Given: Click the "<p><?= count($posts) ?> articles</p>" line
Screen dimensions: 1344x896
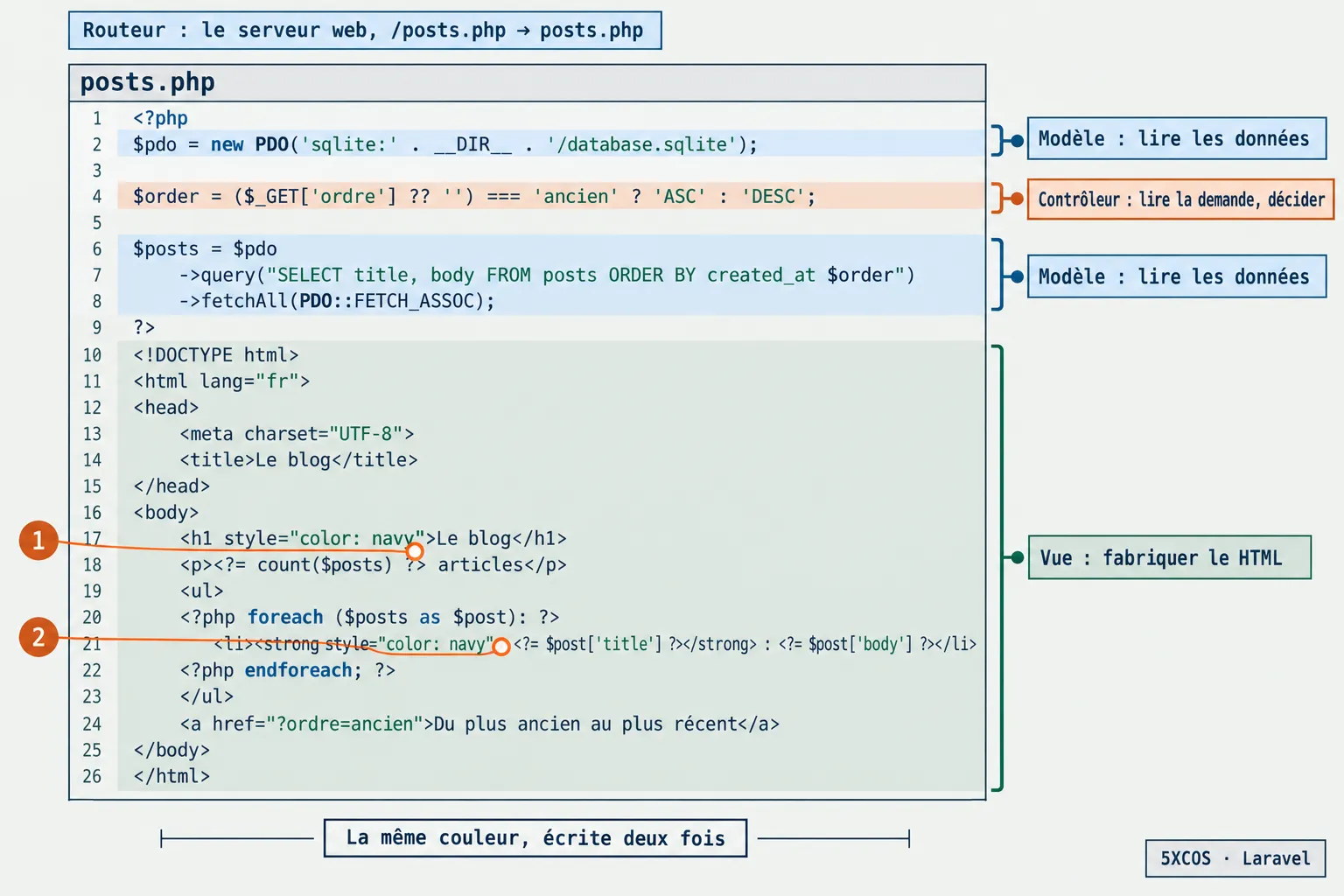Looking at the screenshot, I should click(x=373, y=565).
